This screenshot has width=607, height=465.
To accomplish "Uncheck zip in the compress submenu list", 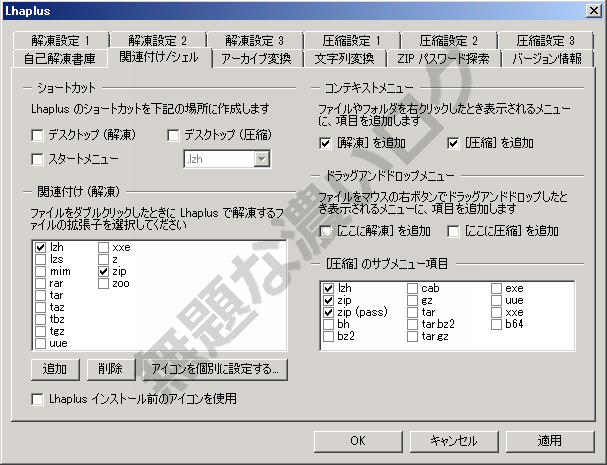I will (x=328, y=300).
